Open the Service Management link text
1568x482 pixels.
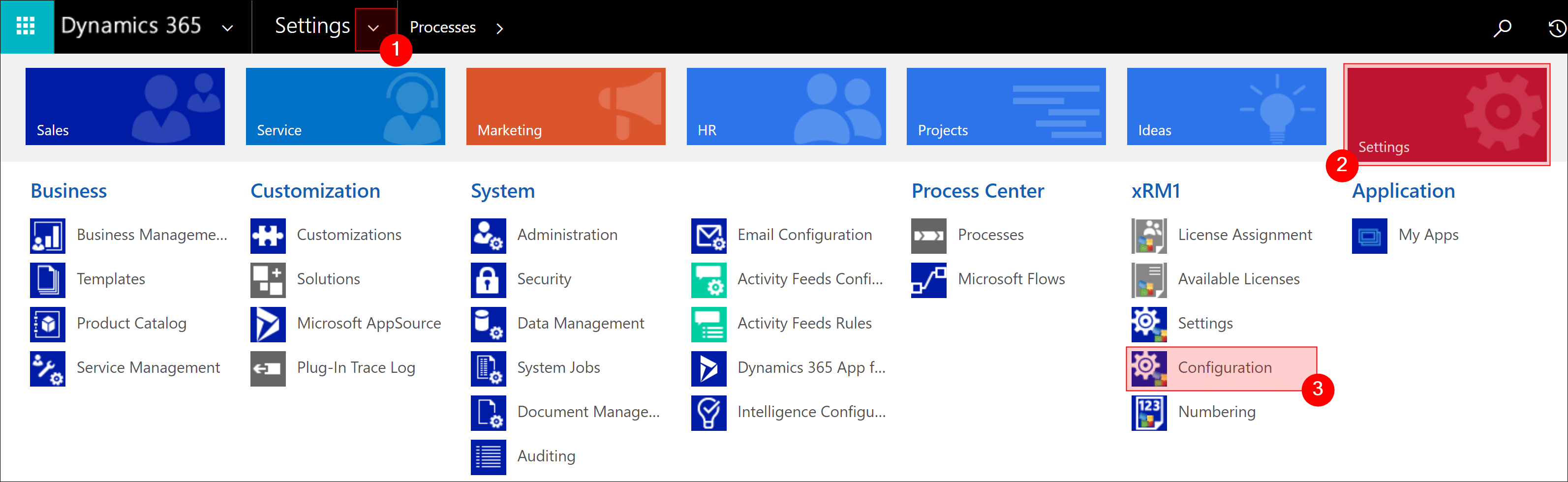149,367
